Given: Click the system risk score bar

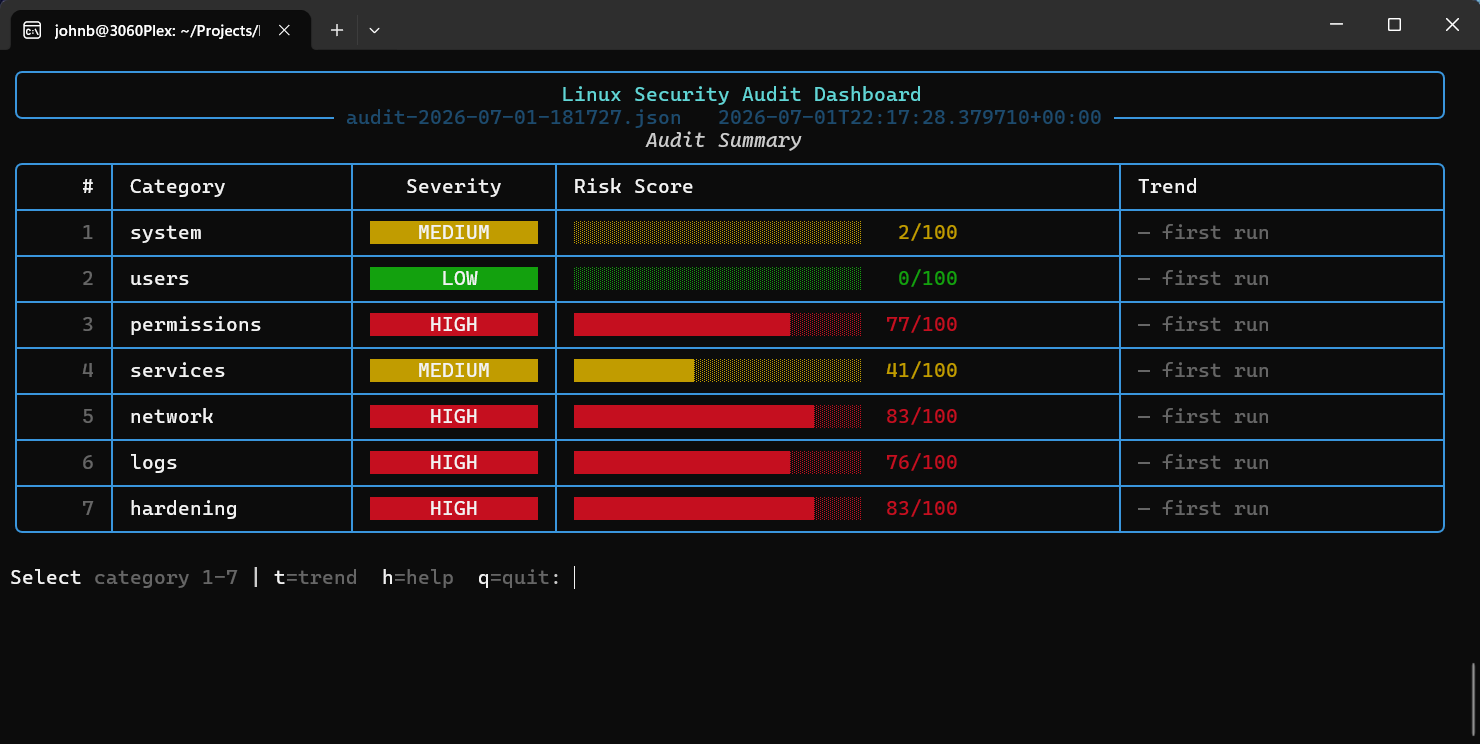Looking at the screenshot, I should point(717,233).
